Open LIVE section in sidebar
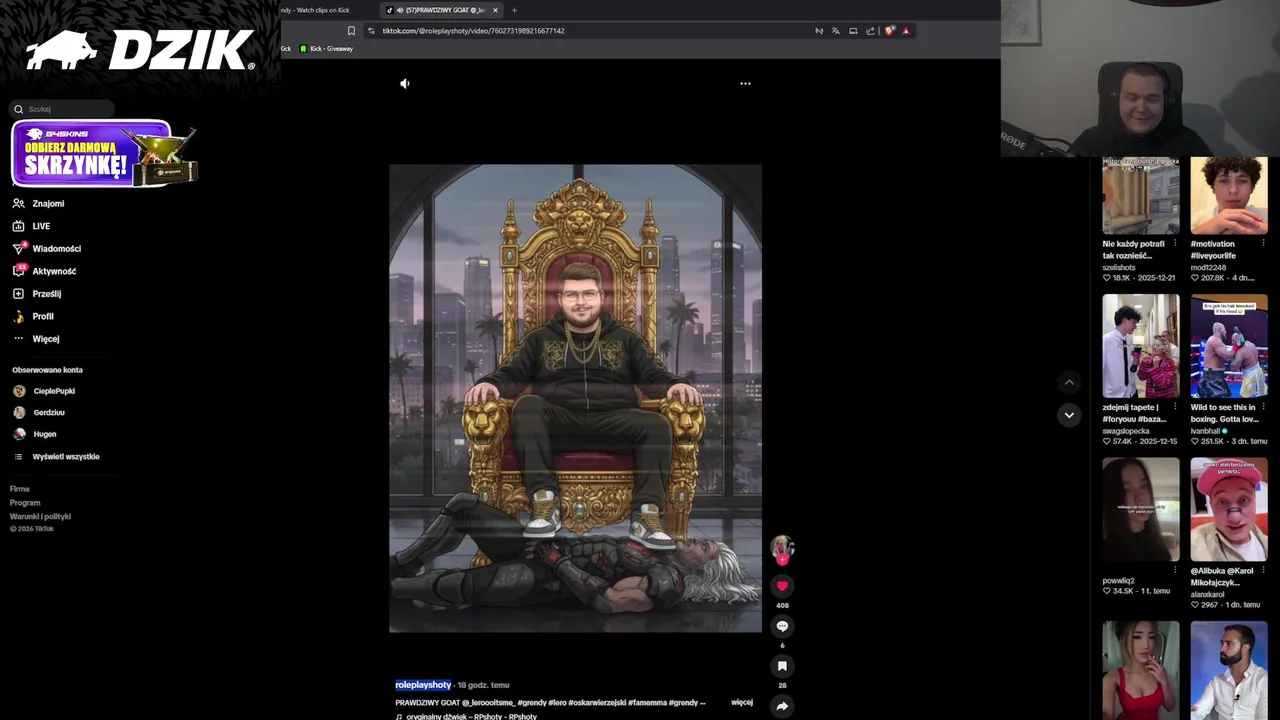The height and width of the screenshot is (720, 1280). [31, 226]
